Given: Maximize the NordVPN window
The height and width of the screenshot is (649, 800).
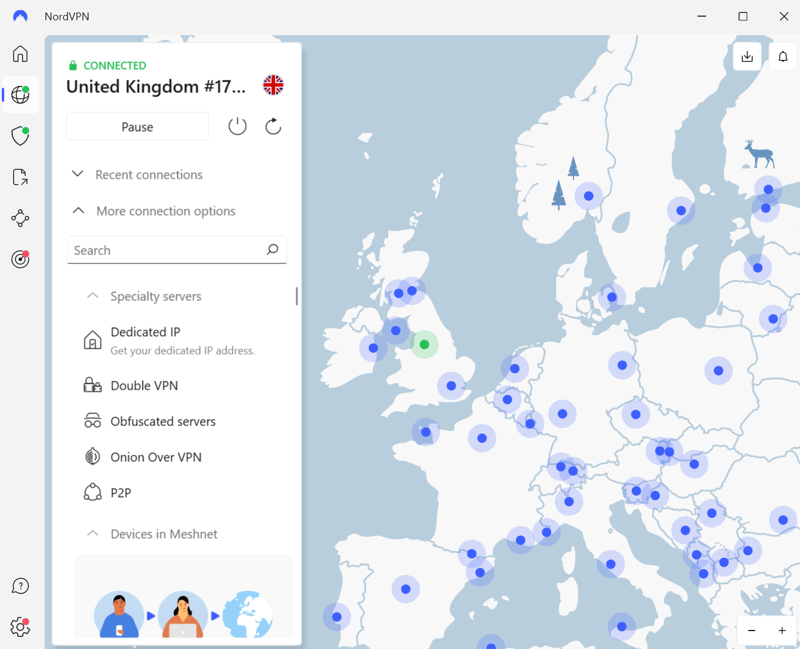Looking at the screenshot, I should tap(743, 16).
